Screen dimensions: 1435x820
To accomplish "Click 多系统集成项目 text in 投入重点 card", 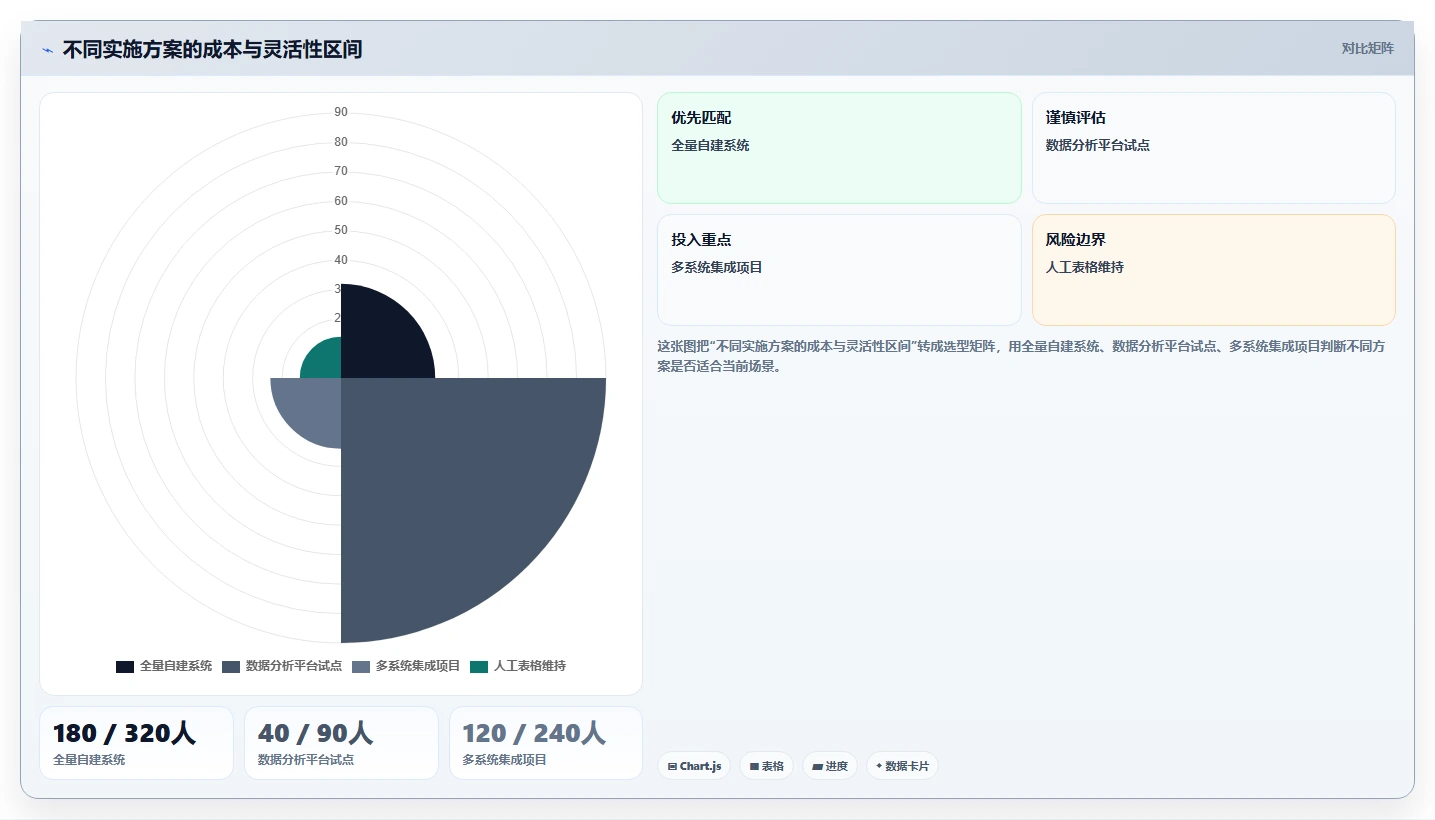I will [x=717, y=267].
